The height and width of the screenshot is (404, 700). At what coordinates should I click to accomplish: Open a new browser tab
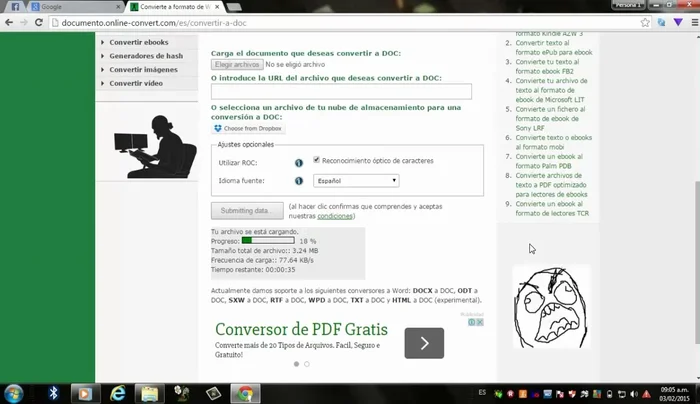(x=233, y=7)
